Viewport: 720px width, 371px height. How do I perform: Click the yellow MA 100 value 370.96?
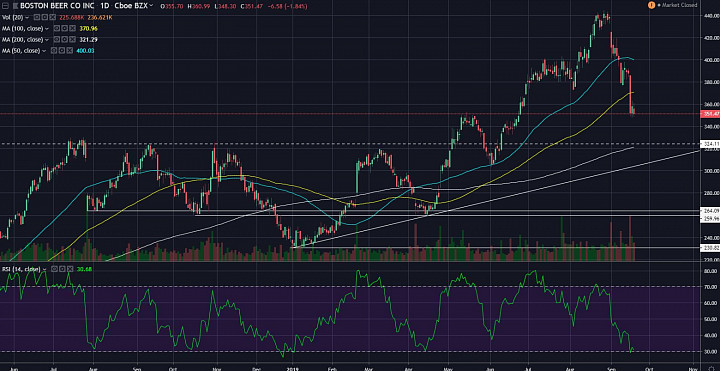point(89,28)
